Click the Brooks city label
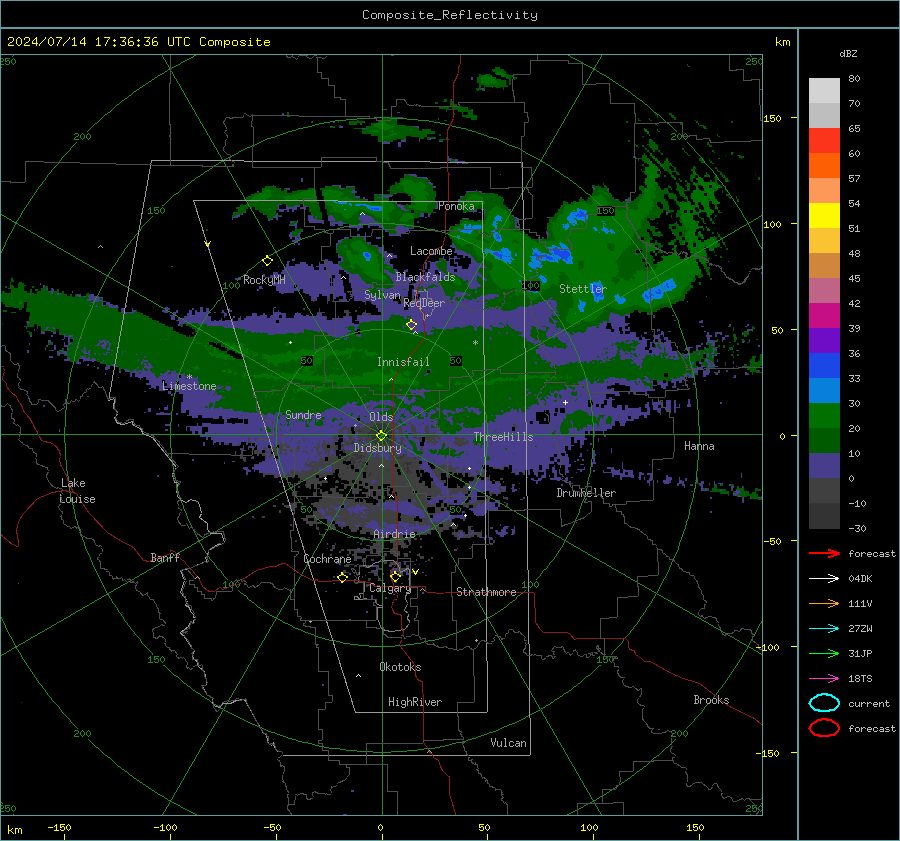 point(711,700)
